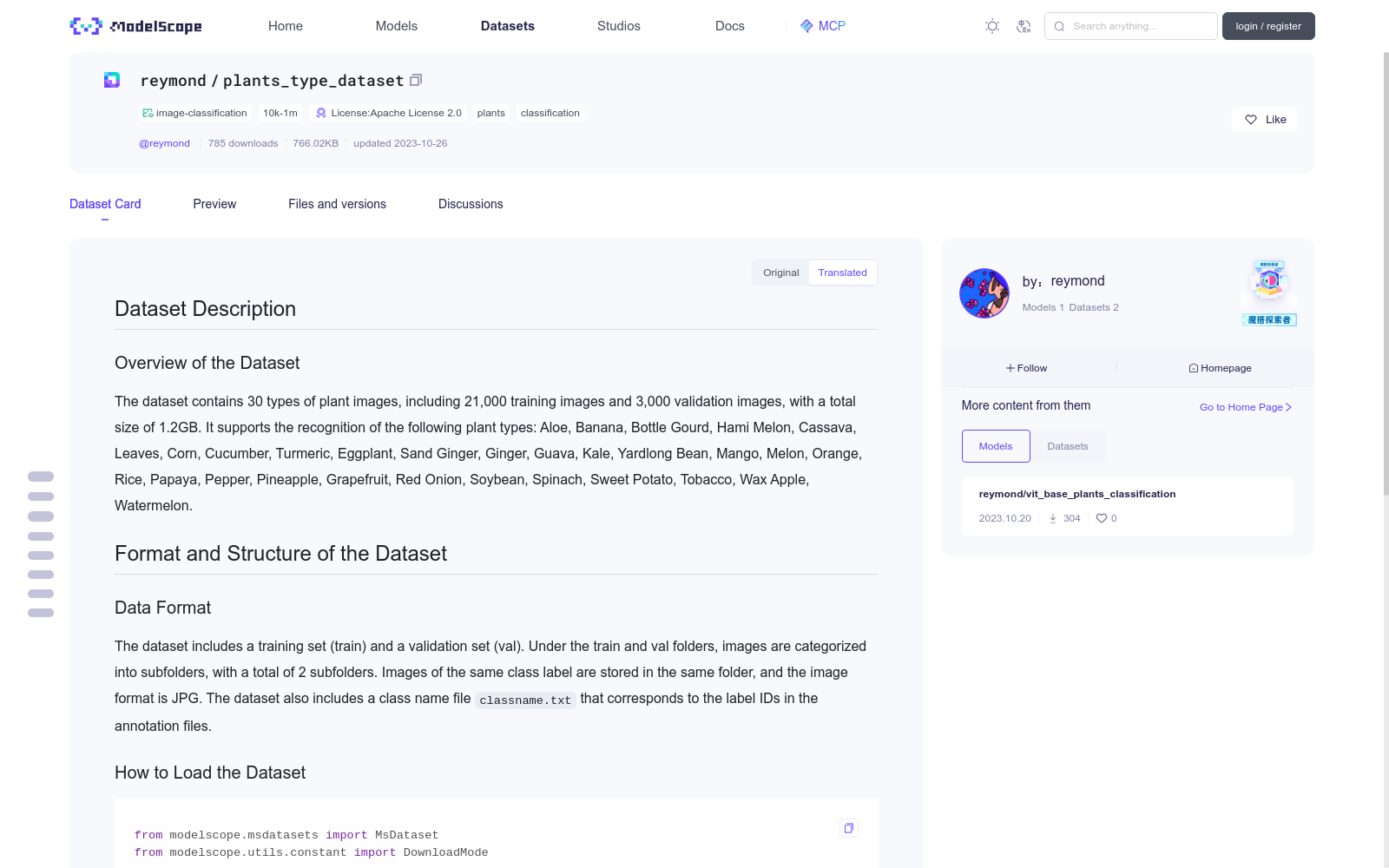This screenshot has height=868, width=1389.
Task: Toggle the light/dark theme sun icon
Action: tap(992, 26)
